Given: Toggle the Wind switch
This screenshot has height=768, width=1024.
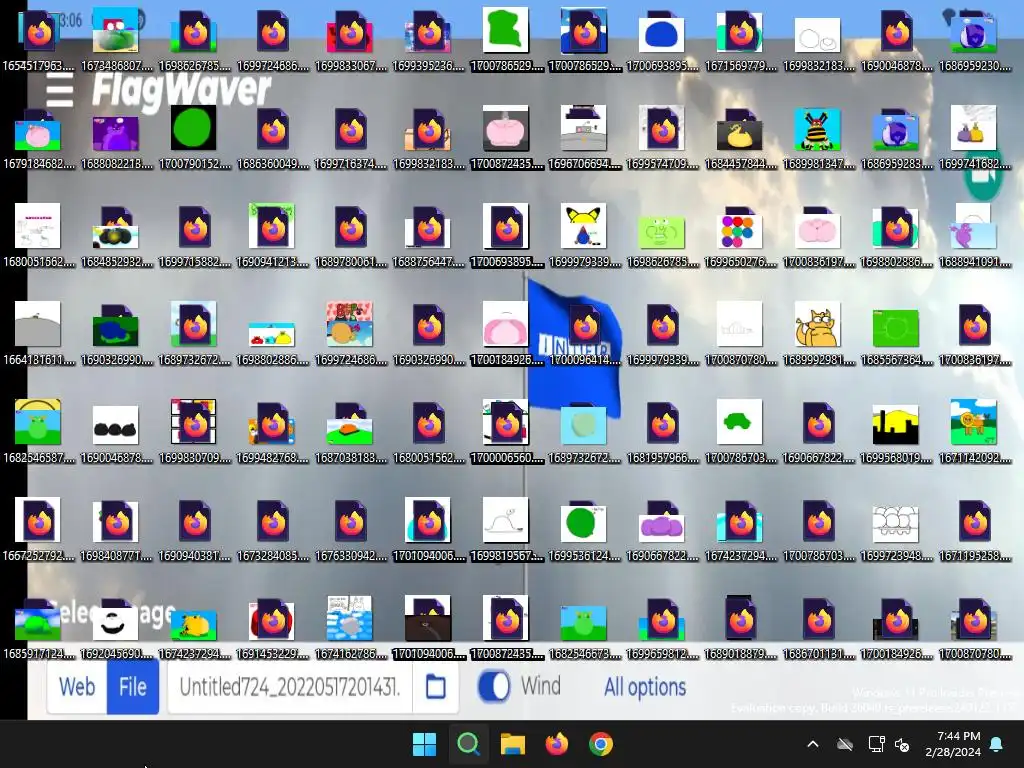Looking at the screenshot, I should click(x=494, y=686).
